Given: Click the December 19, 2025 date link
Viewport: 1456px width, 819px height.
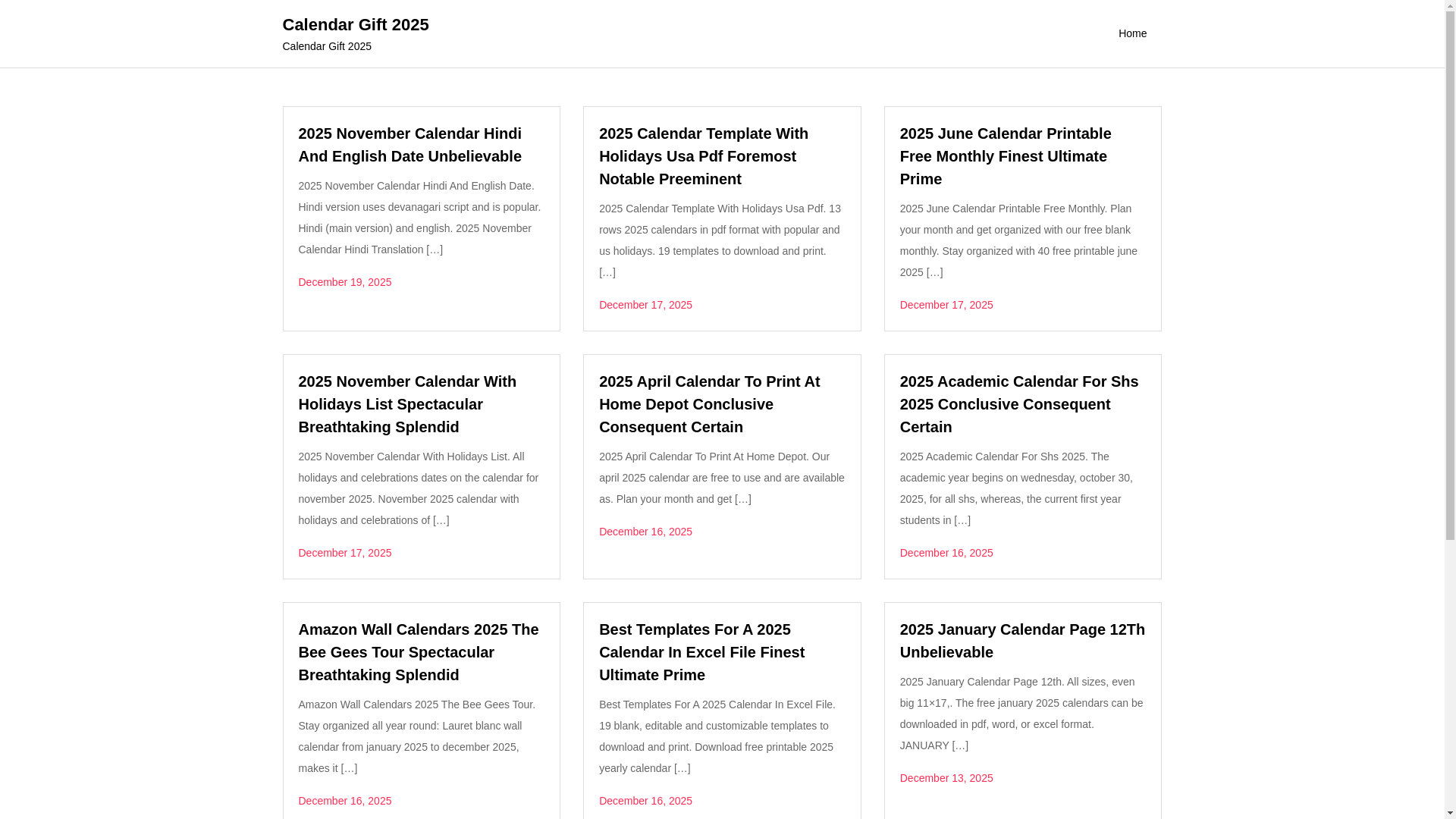Looking at the screenshot, I should [x=345, y=282].
